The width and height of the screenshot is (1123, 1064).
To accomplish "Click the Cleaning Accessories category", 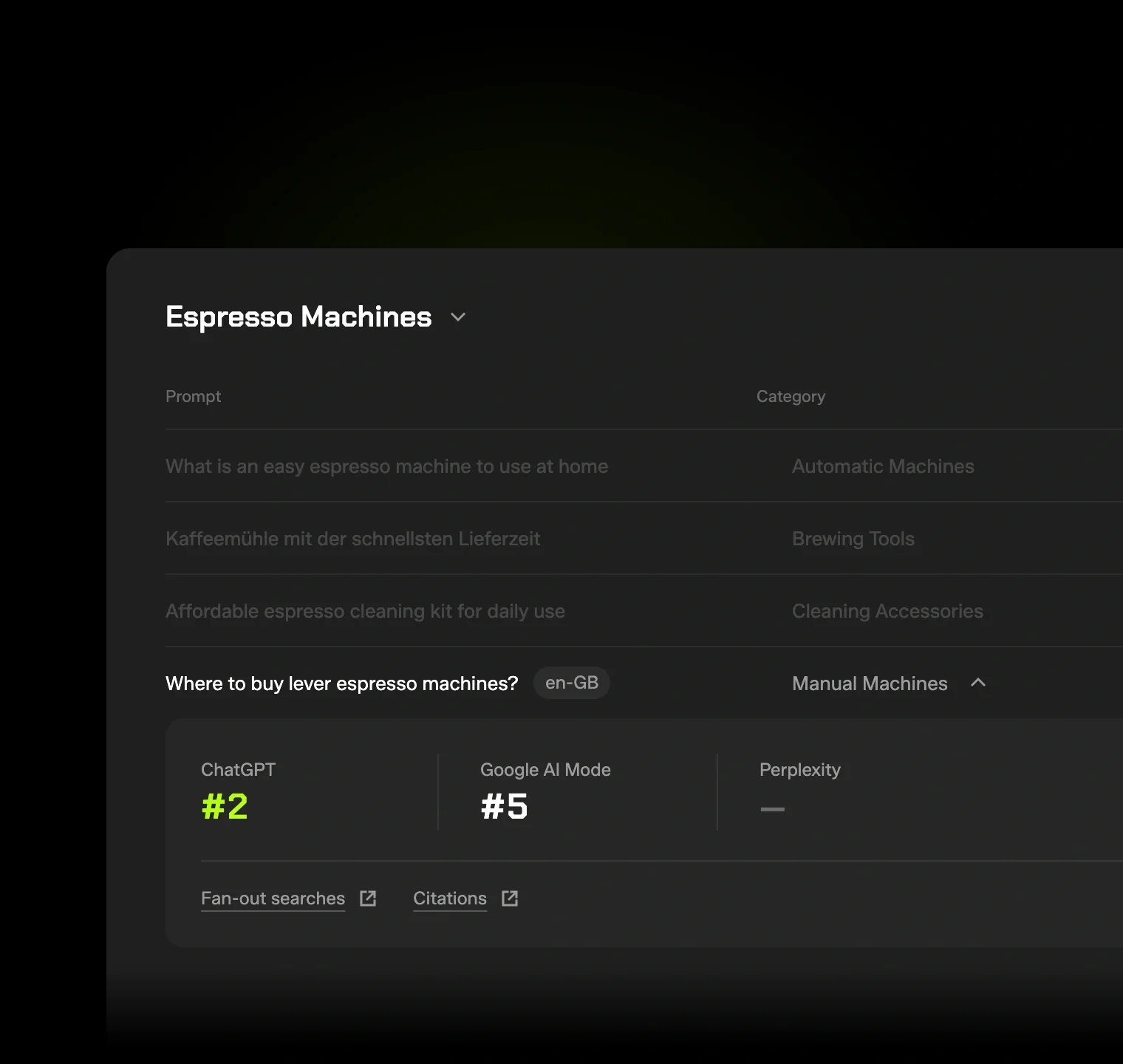I will point(887,611).
